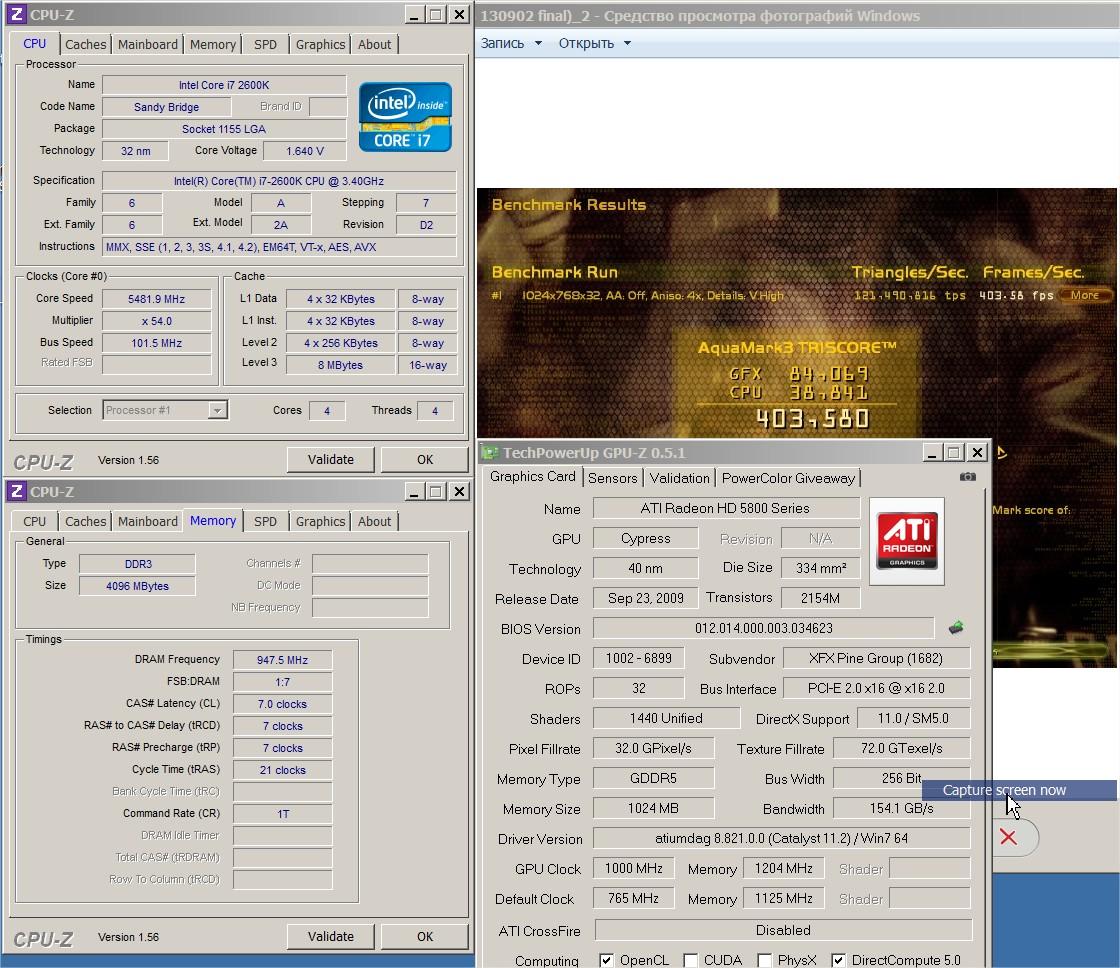
Task: Open About tab in lower CPU-Z window
Action: coord(374,522)
